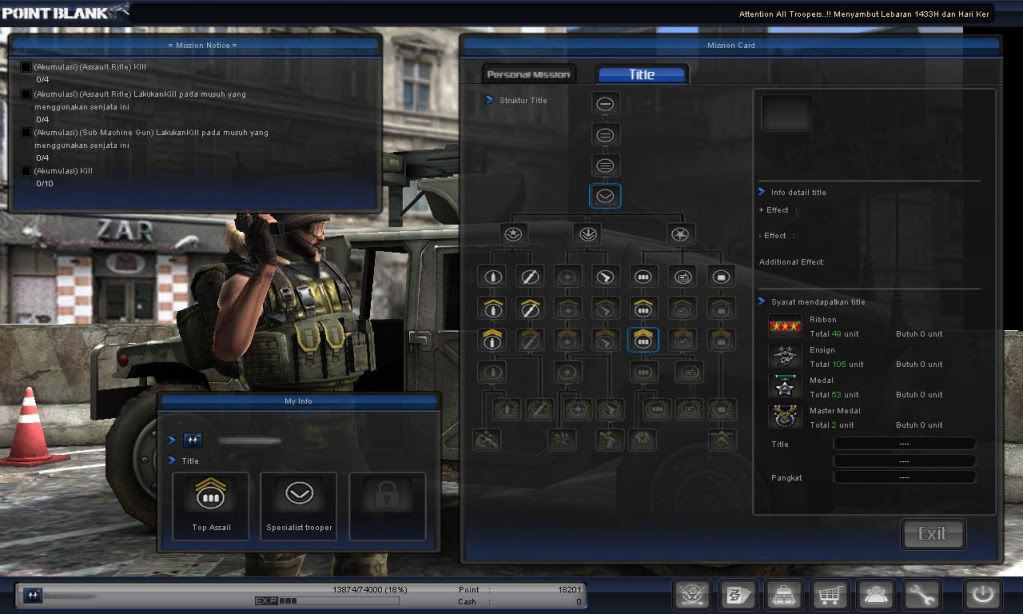
Task: Click the Attention All Troopers announcement ticker
Action: [864, 14]
